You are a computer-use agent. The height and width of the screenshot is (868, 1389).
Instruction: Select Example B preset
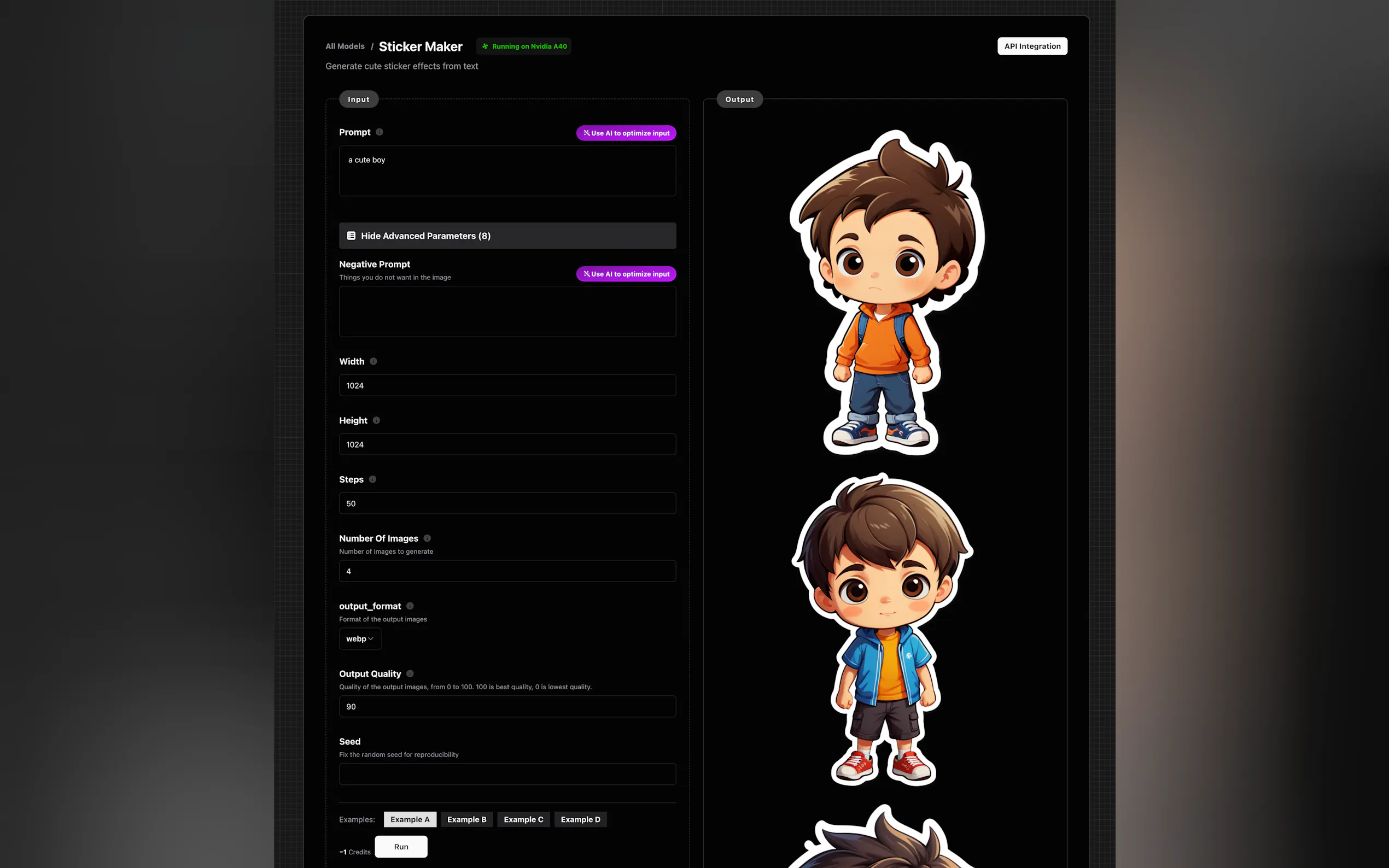click(x=466, y=819)
